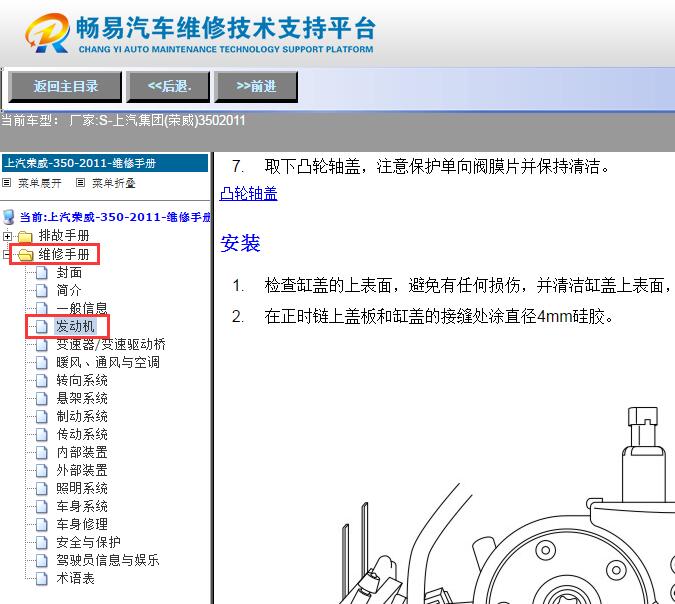Click the 当前车型 vehicle info bar text

(x=123, y=120)
